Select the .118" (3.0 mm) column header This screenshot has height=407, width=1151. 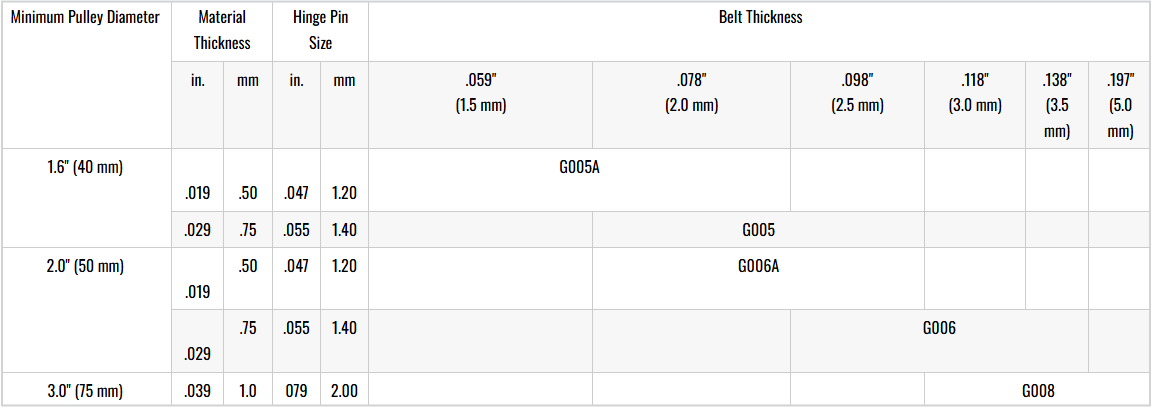point(975,92)
